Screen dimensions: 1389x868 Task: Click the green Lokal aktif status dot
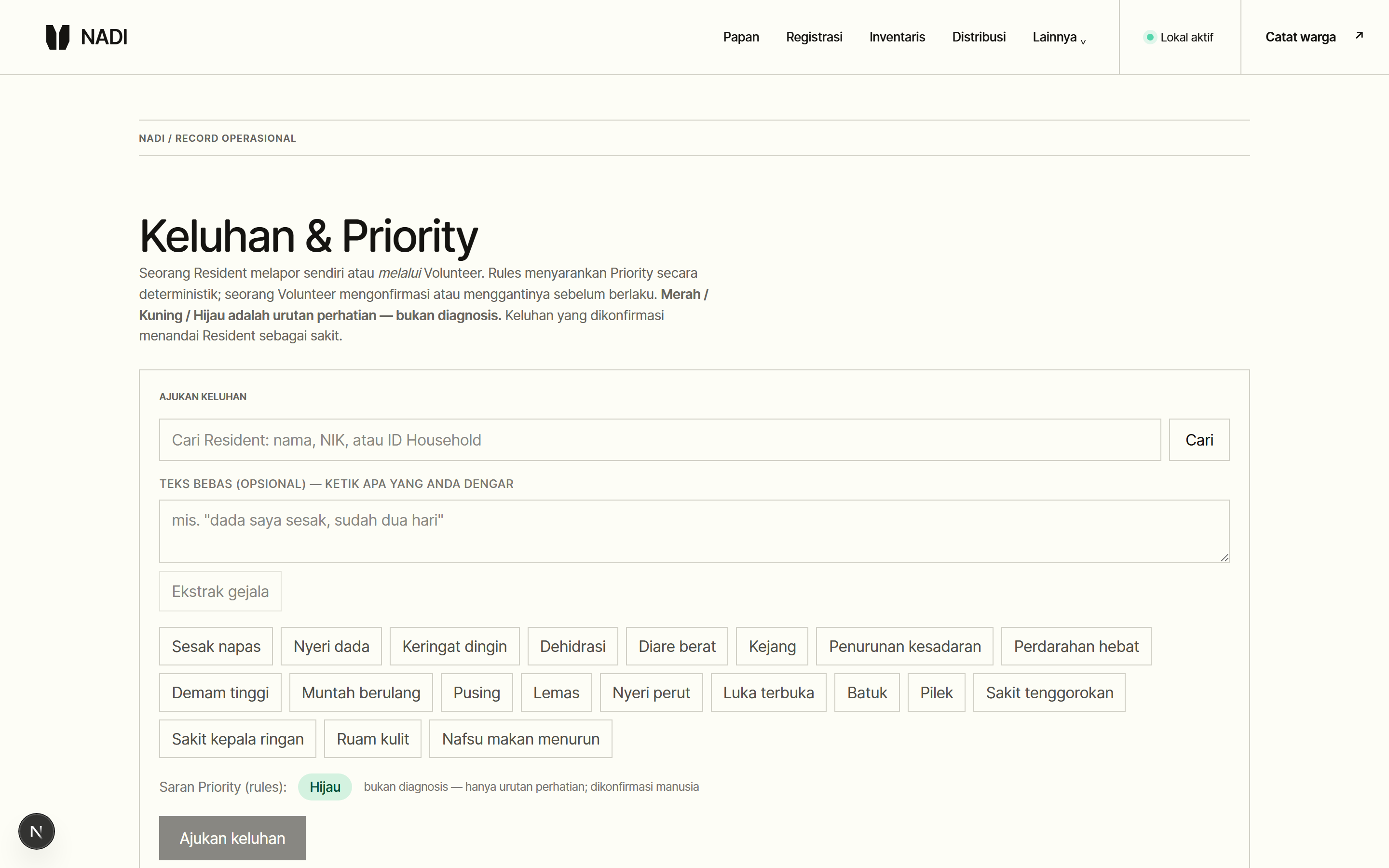pyautogui.click(x=1150, y=37)
